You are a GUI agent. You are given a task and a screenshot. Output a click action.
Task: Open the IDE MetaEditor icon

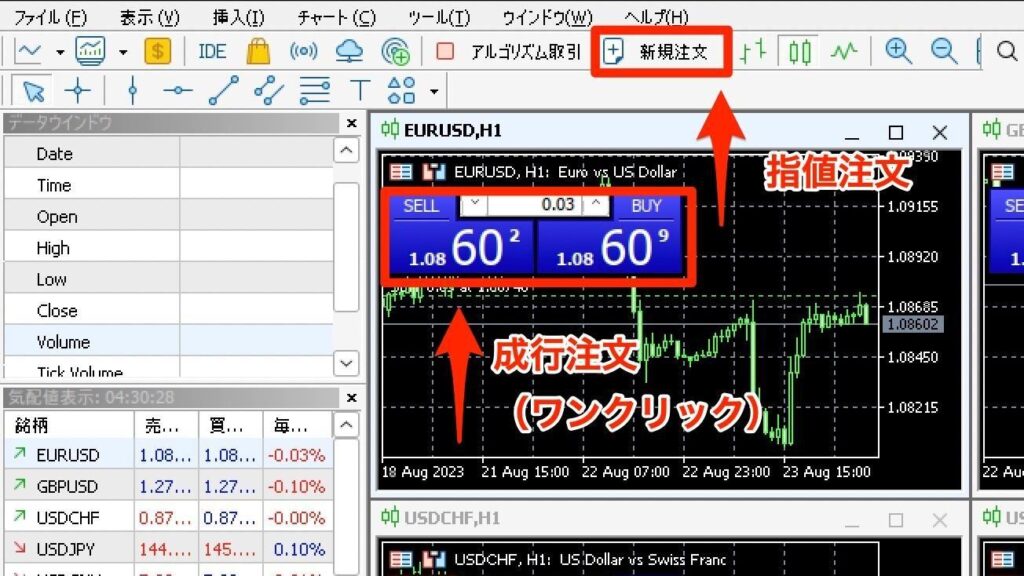pyautogui.click(x=212, y=51)
